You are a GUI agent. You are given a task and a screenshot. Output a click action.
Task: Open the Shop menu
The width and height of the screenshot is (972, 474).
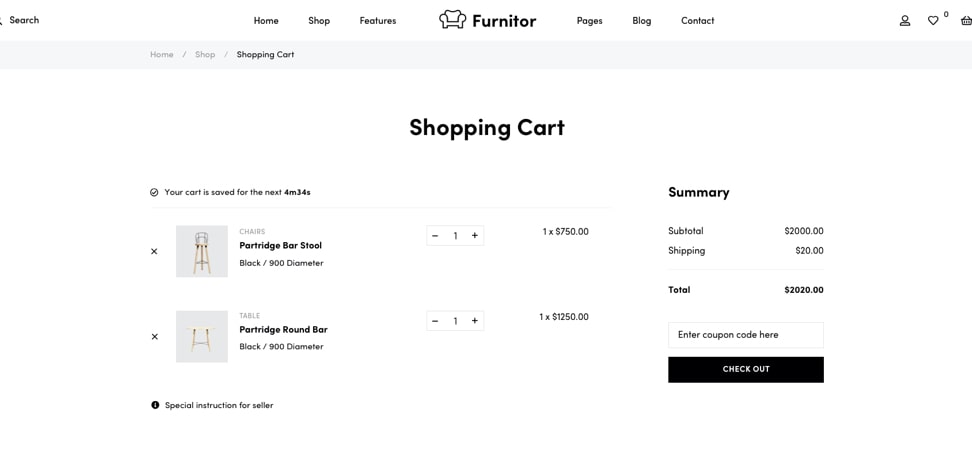319,20
